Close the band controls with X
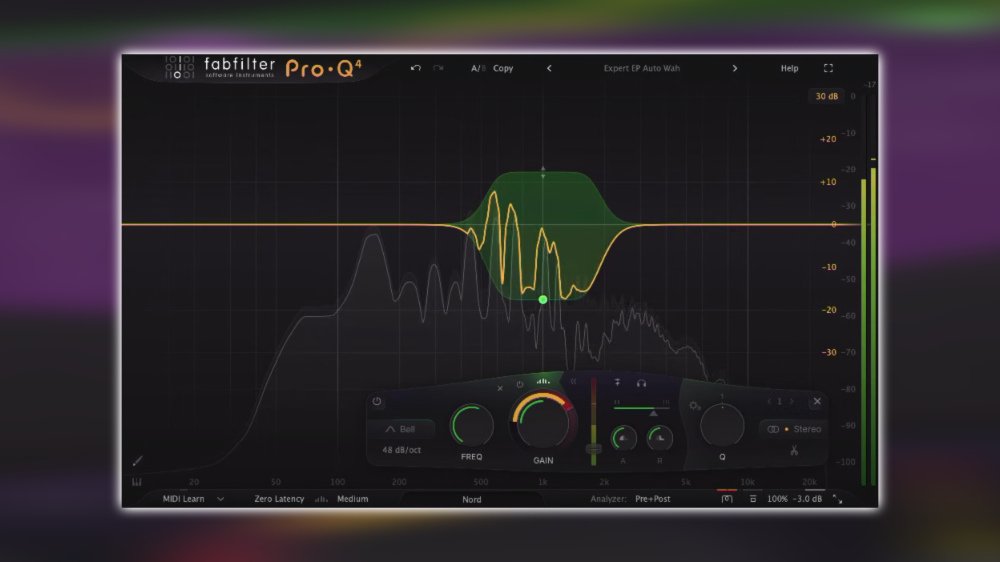The image size is (1000, 562). coord(817,401)
